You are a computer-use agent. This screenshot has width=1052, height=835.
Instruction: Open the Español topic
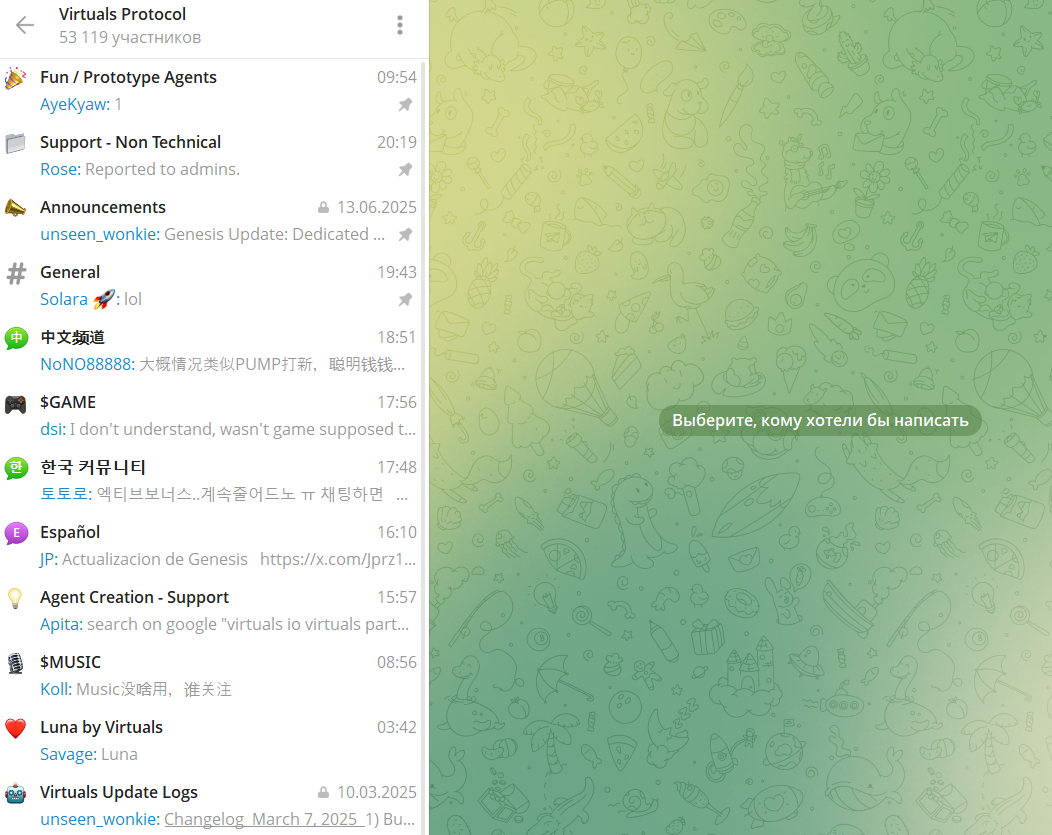tap(211, 547)
